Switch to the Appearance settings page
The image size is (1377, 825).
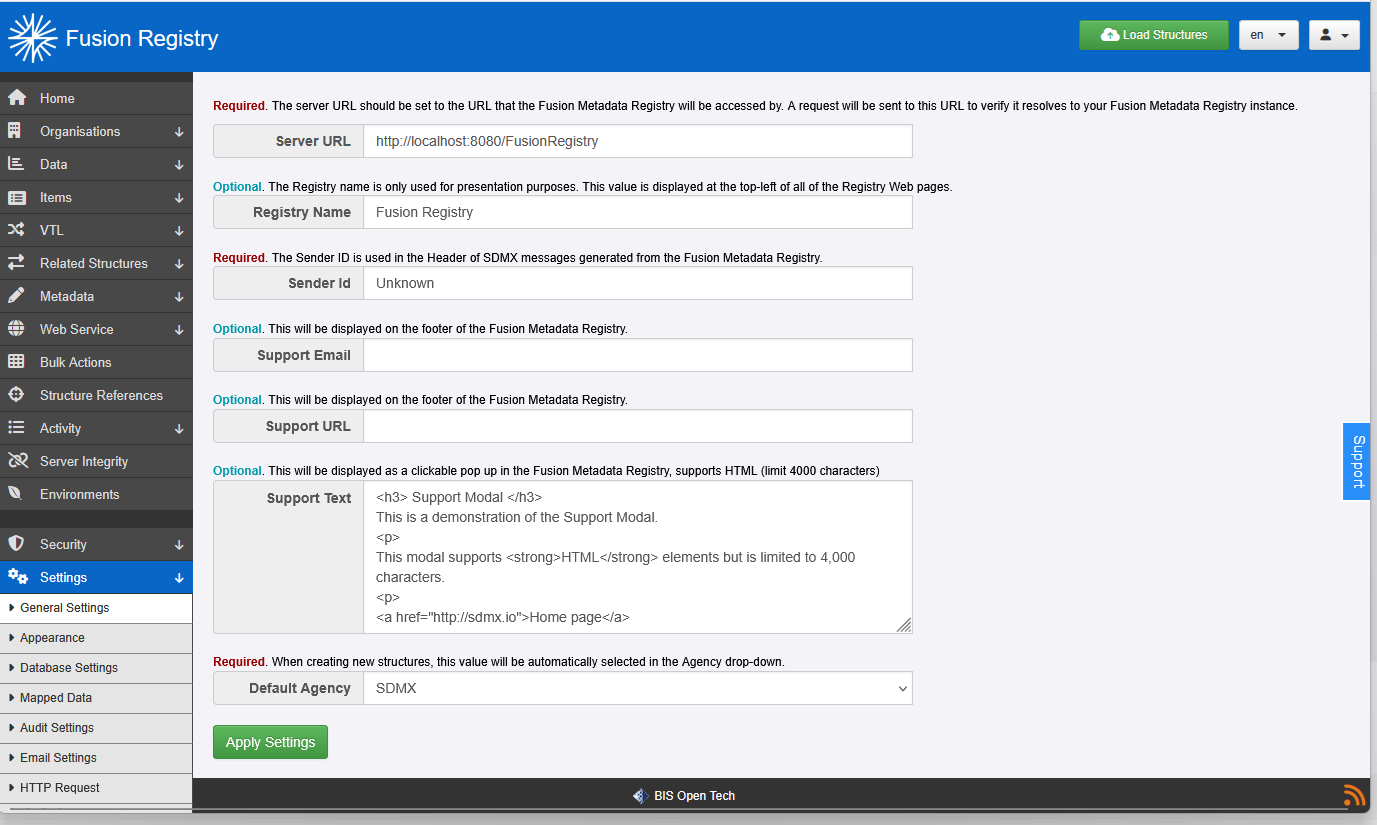coord(53,638)
